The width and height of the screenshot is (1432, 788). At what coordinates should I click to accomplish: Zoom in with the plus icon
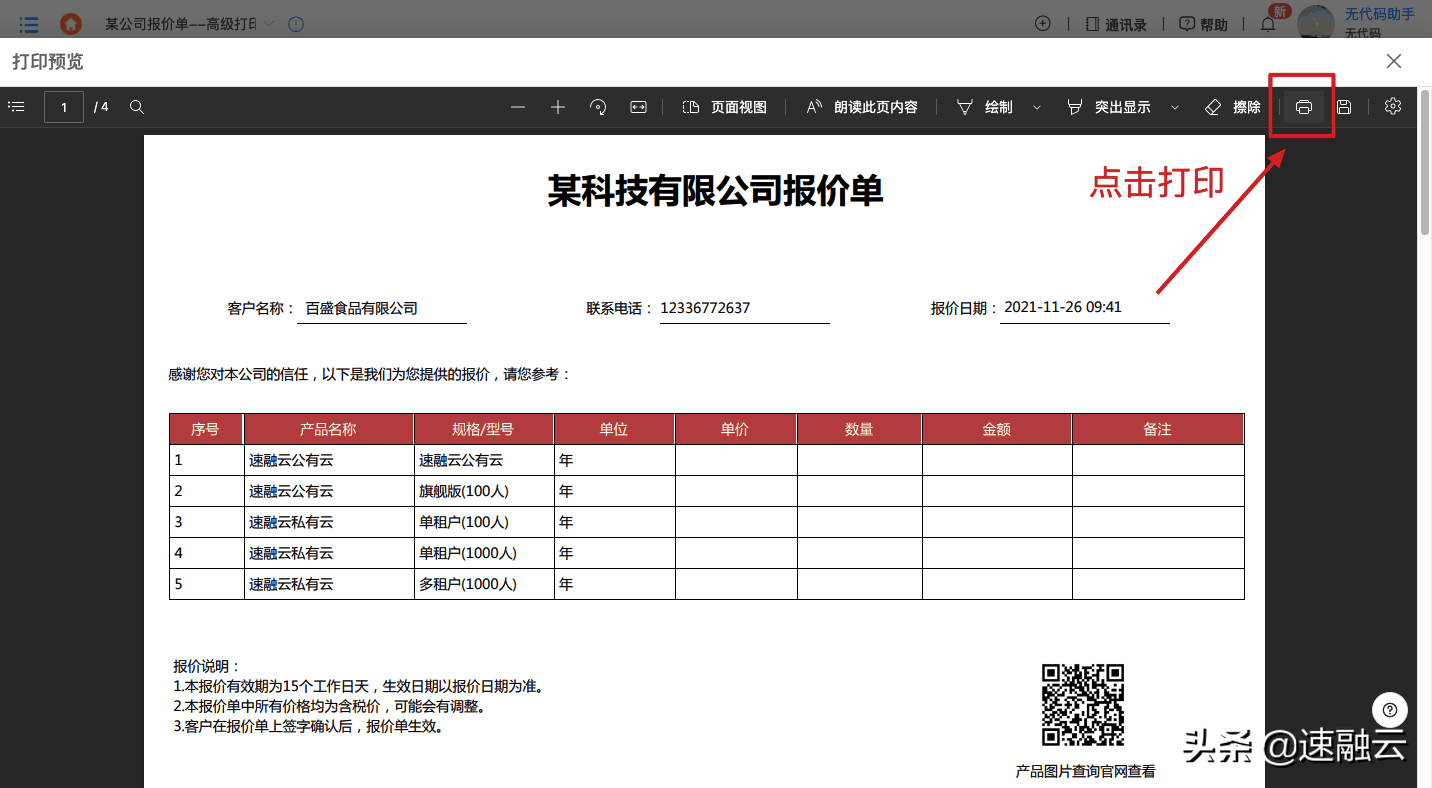(558, 107)
